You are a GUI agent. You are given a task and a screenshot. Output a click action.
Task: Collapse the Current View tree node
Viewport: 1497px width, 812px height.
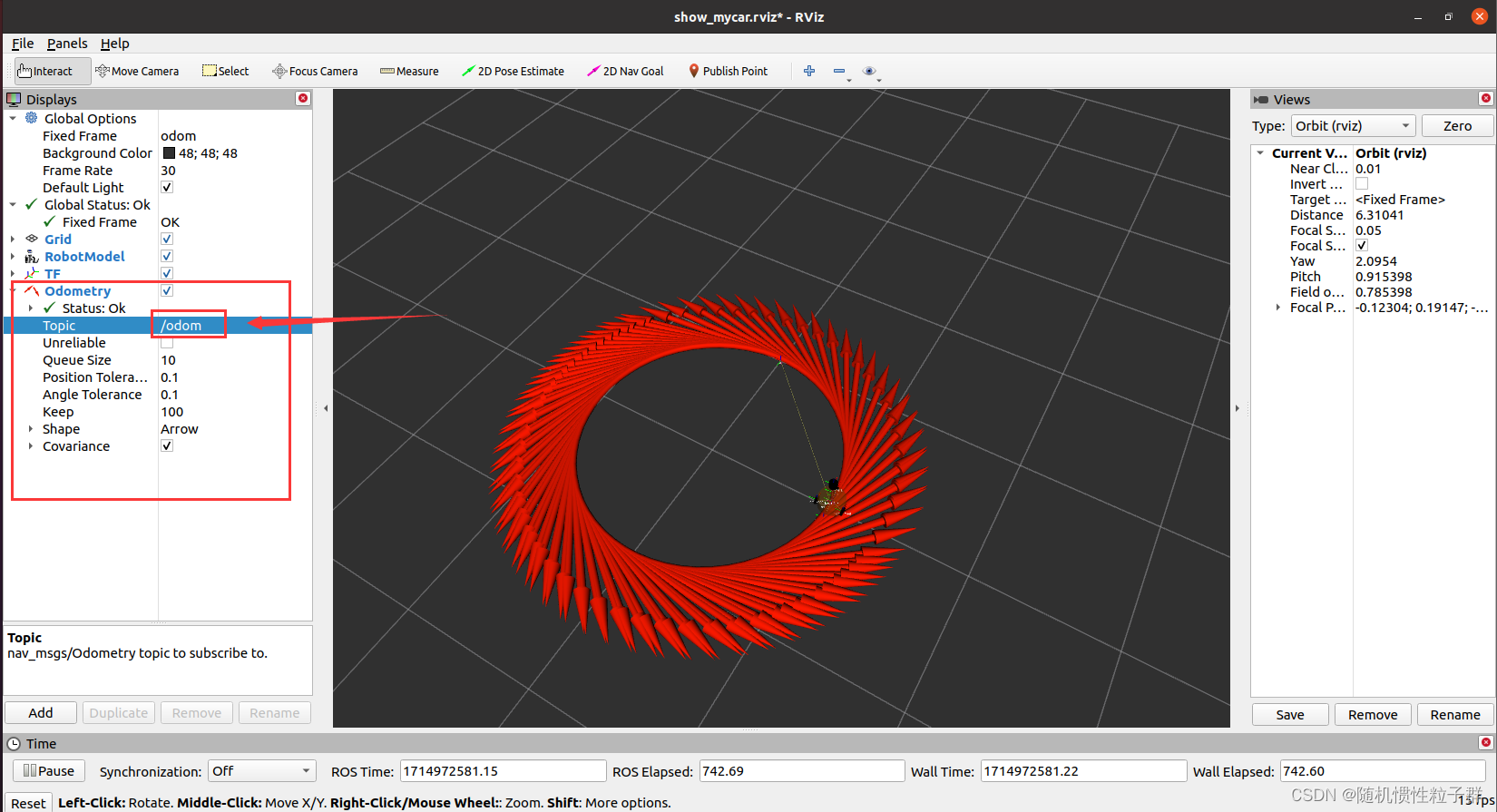(x=1260, y=152)
